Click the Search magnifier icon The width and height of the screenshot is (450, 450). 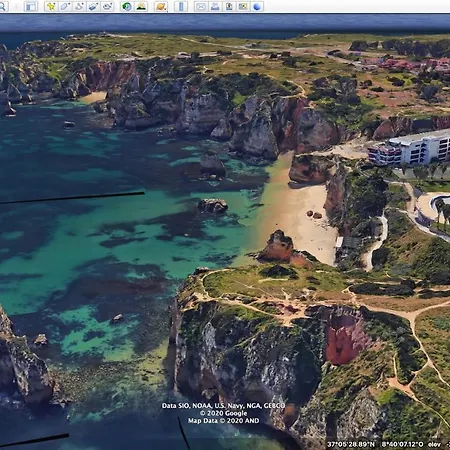3,6
